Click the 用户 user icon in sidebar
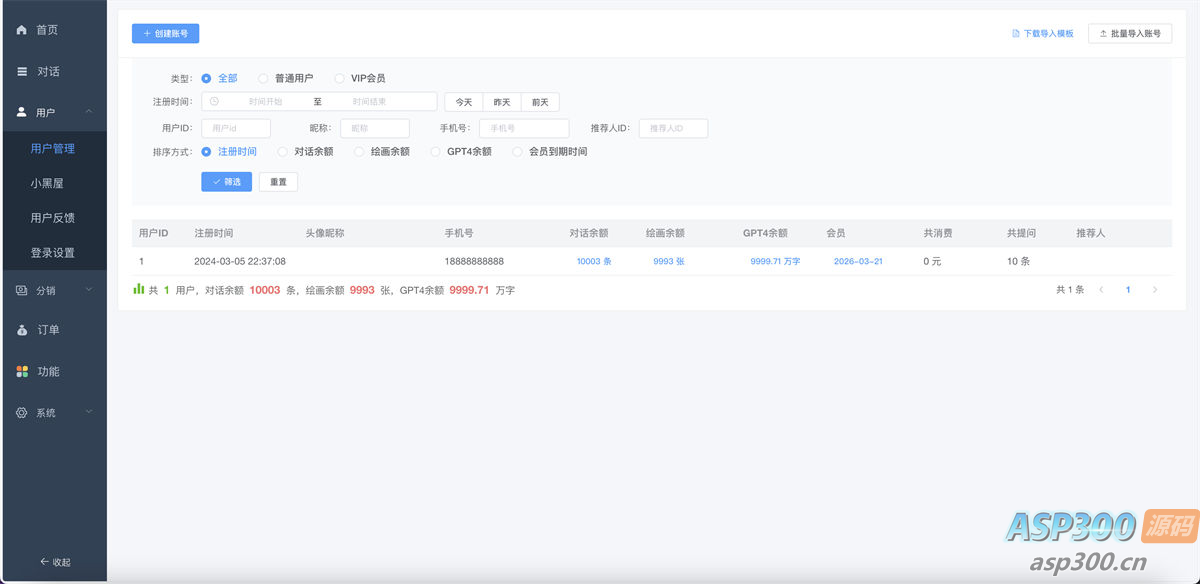This screenshot has height=584, width=1200. pos(22,111)
